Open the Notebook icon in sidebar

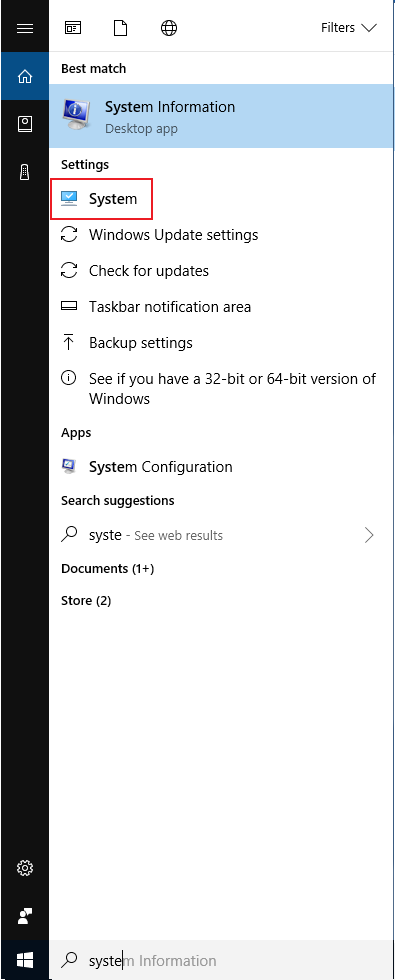pyautogui.click(x=24, y=124)
